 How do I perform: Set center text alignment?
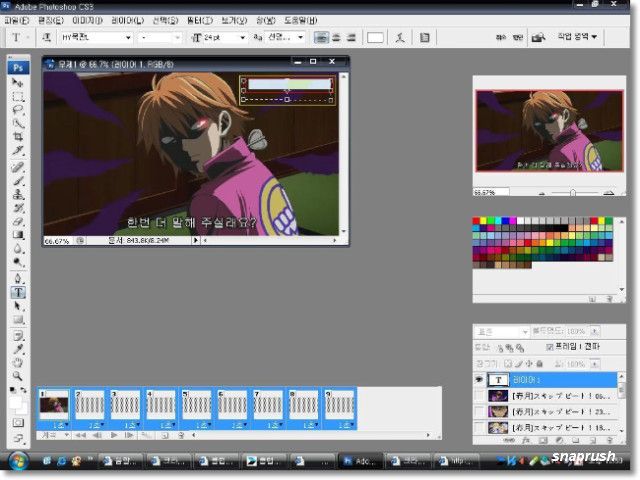336,38
